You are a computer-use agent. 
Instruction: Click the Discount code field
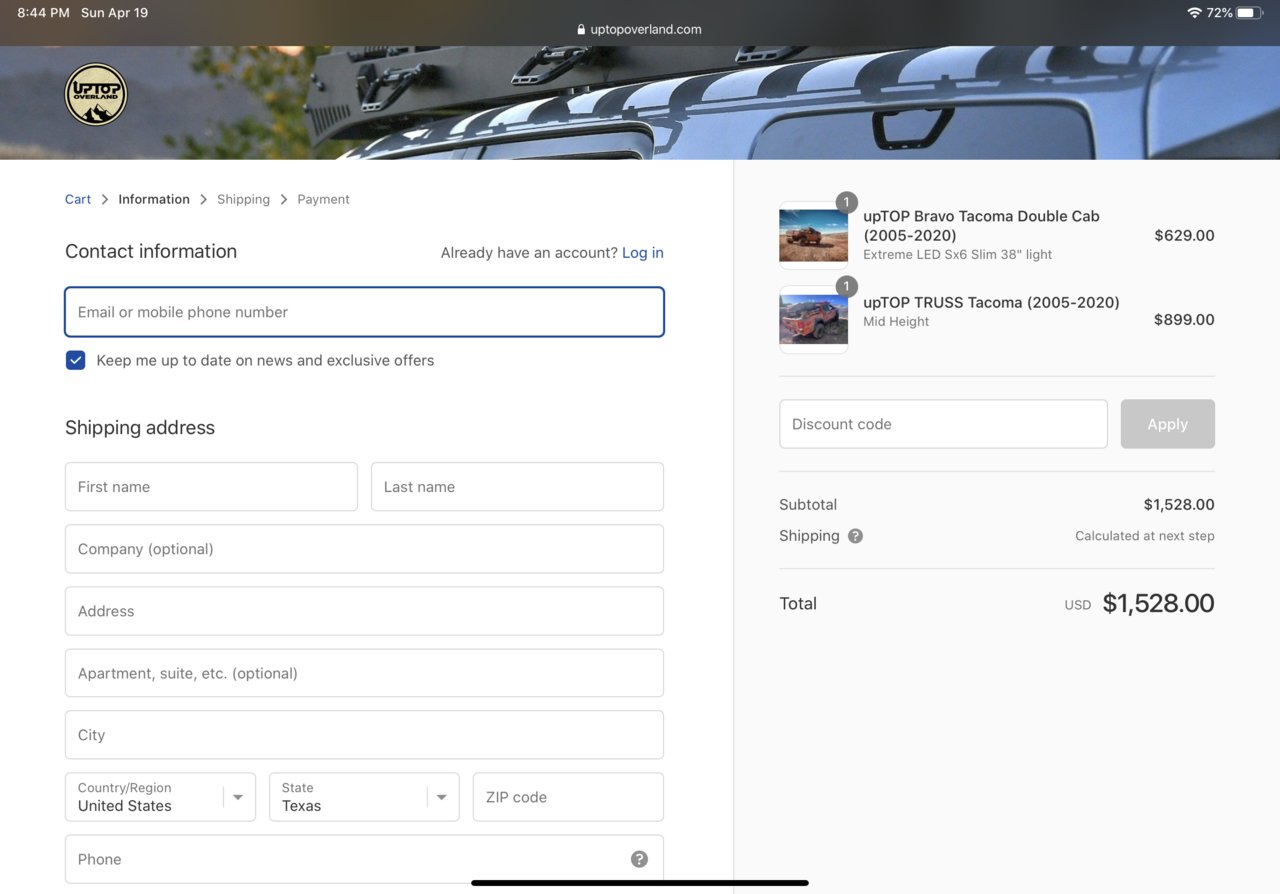pyautogui.click(x=943, y=424)
